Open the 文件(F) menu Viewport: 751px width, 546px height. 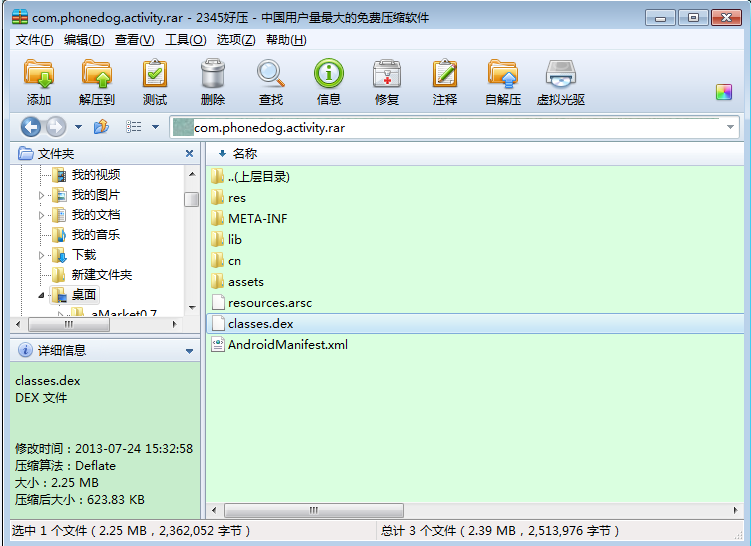coord(34,40)
